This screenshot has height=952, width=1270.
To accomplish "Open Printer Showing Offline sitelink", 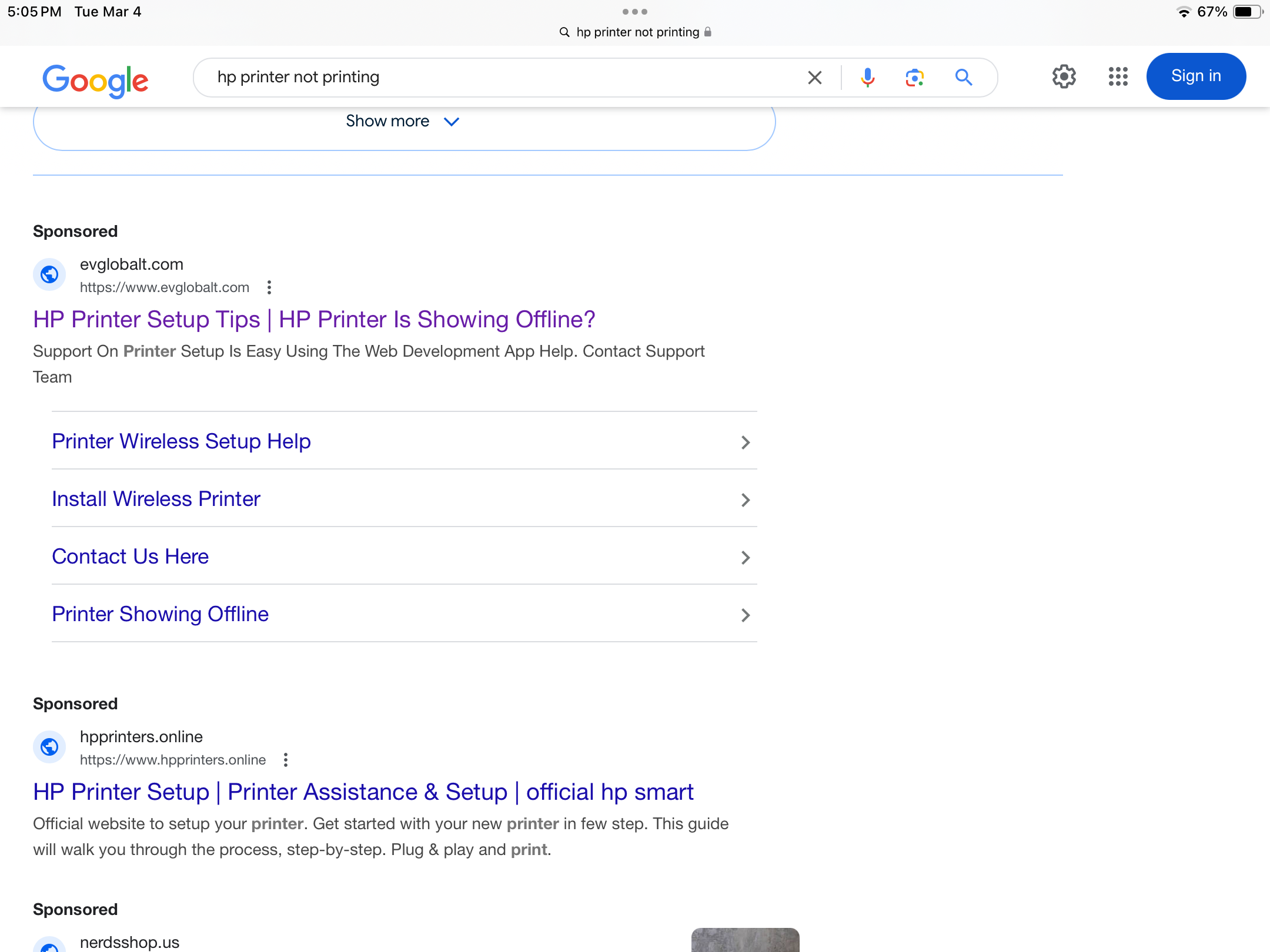I will (160, 614).
